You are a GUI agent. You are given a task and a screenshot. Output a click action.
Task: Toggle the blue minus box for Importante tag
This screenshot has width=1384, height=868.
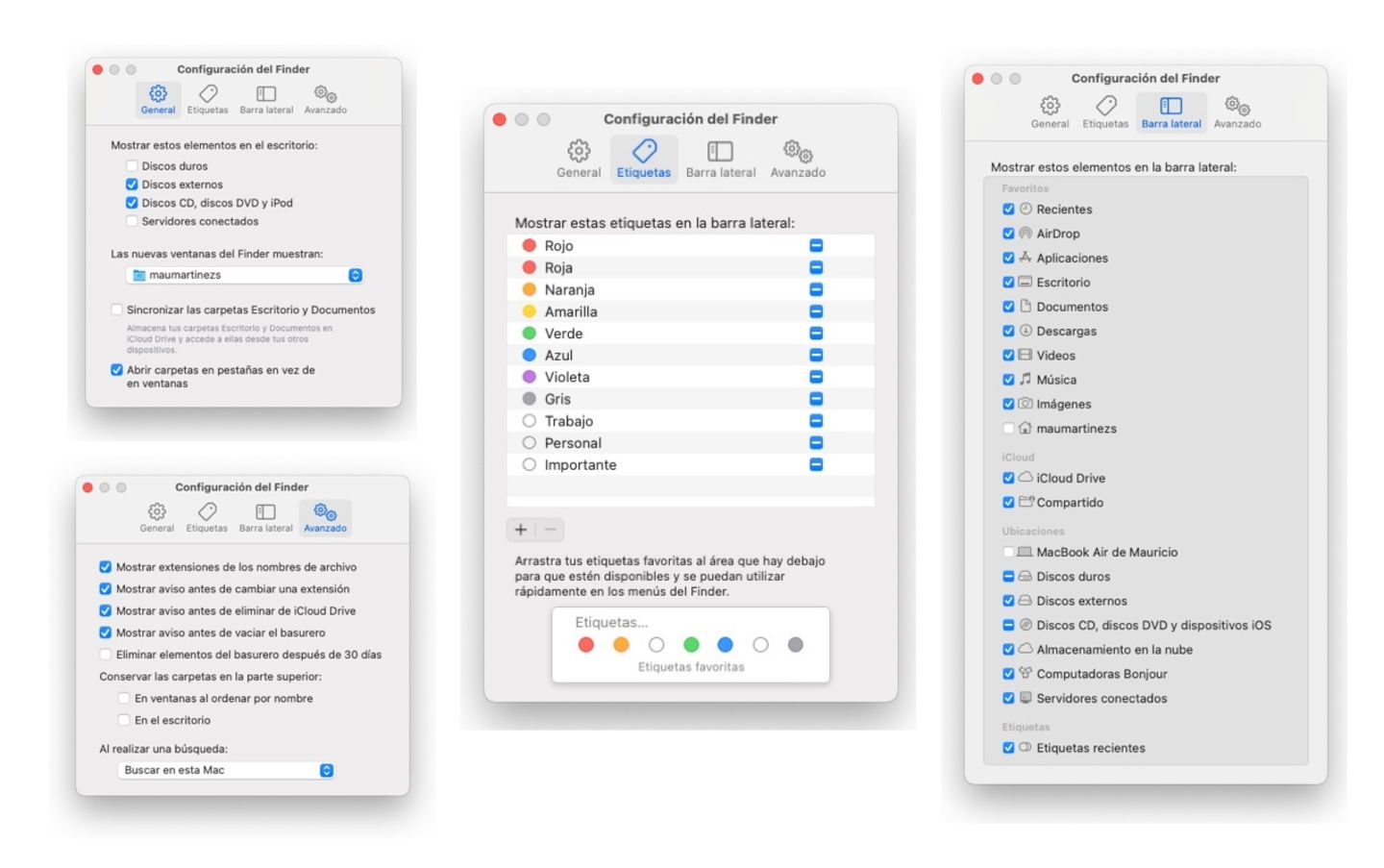coord(816,464)
